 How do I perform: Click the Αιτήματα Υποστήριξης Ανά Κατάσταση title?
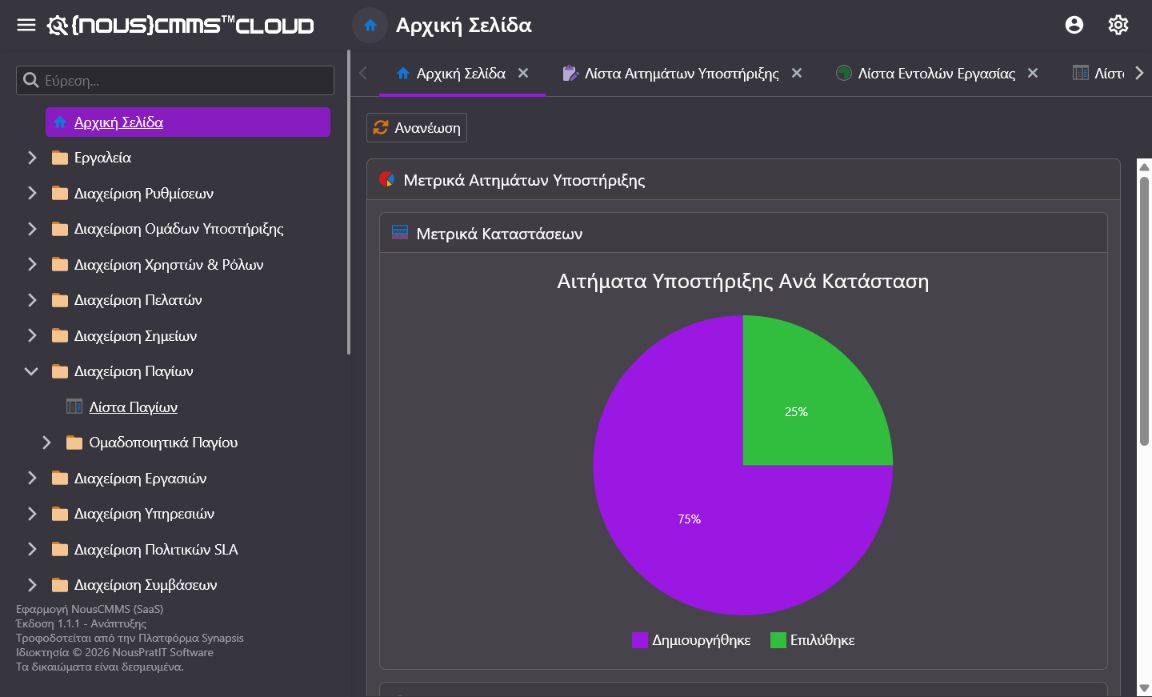tap(743, 281)
